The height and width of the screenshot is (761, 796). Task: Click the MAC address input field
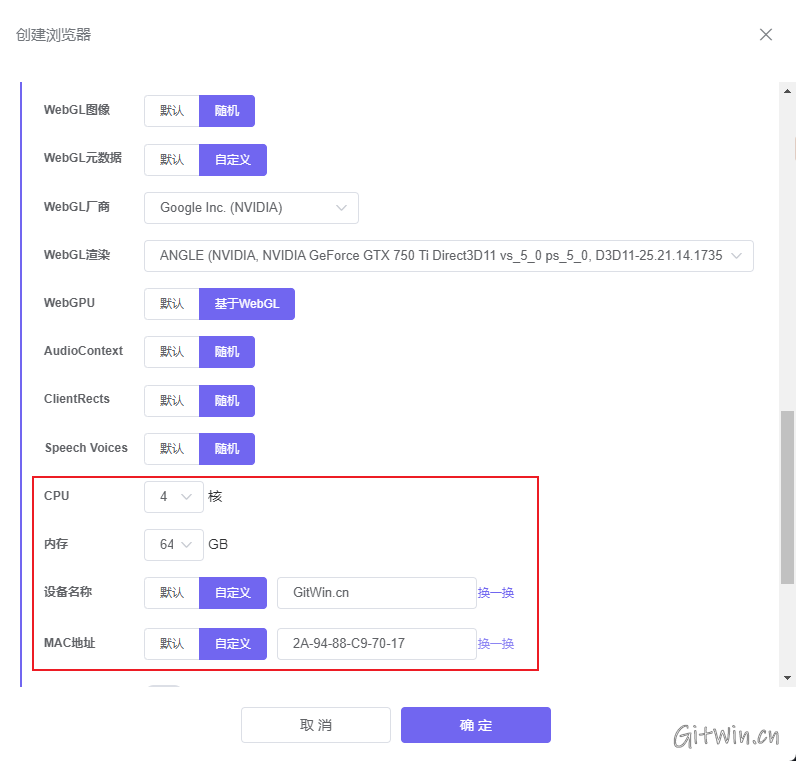(376, 644)
